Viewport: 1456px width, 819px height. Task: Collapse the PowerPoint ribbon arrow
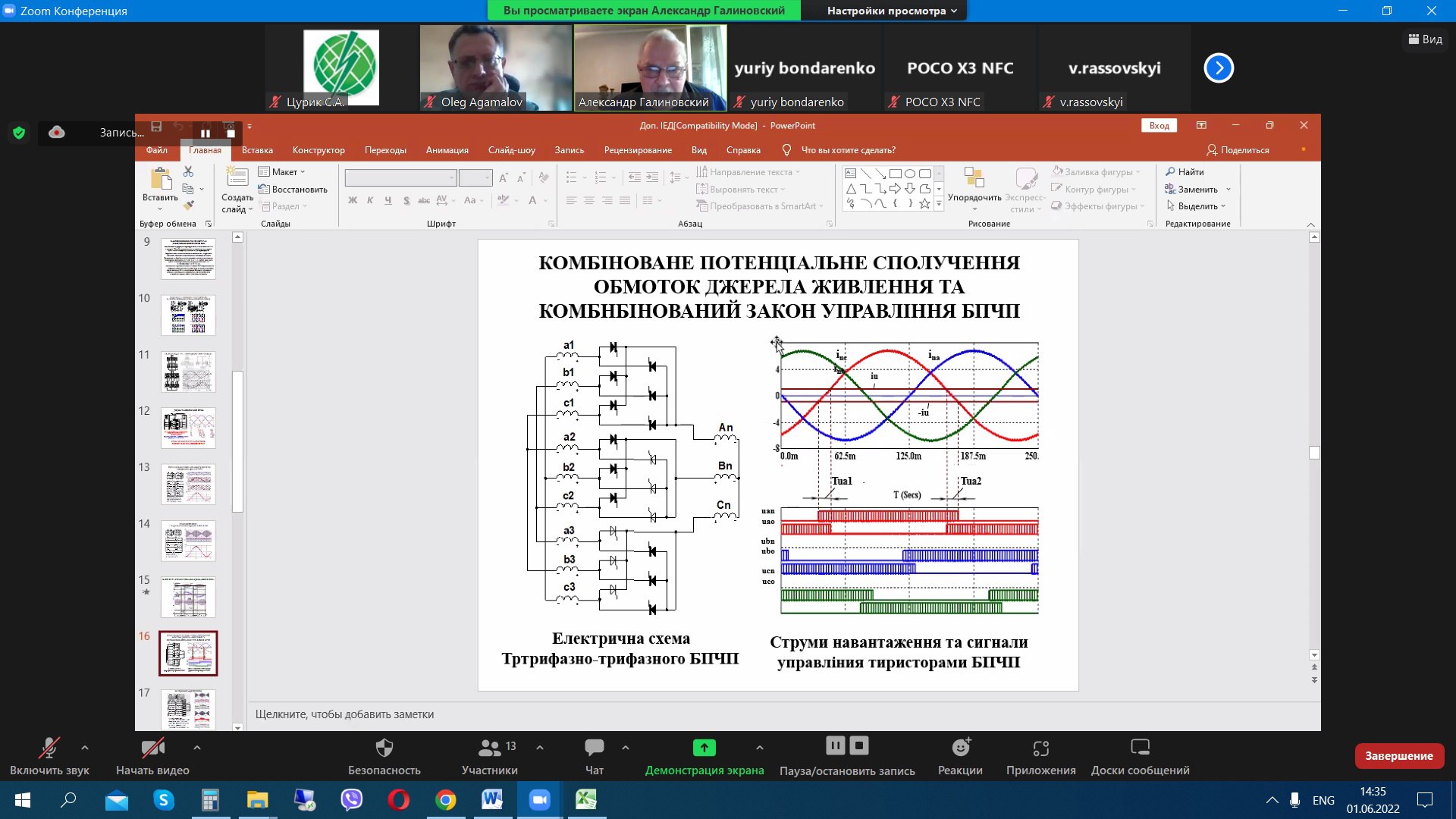click(1311, 224)
